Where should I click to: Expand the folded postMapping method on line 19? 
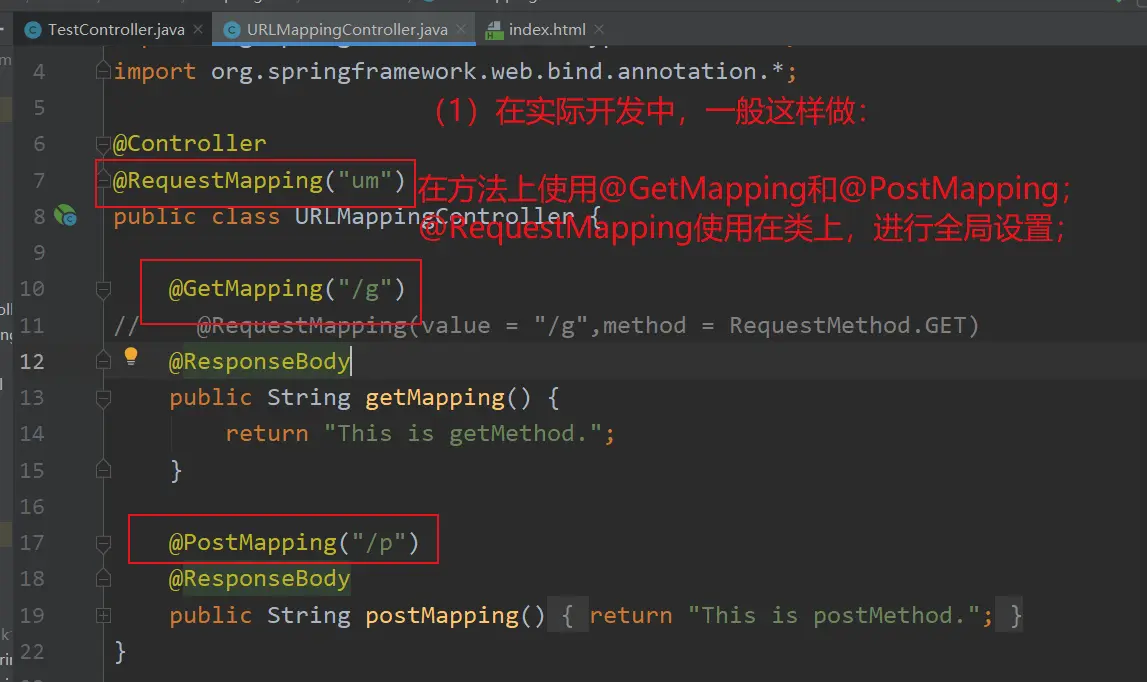click(x=103, y=615)
